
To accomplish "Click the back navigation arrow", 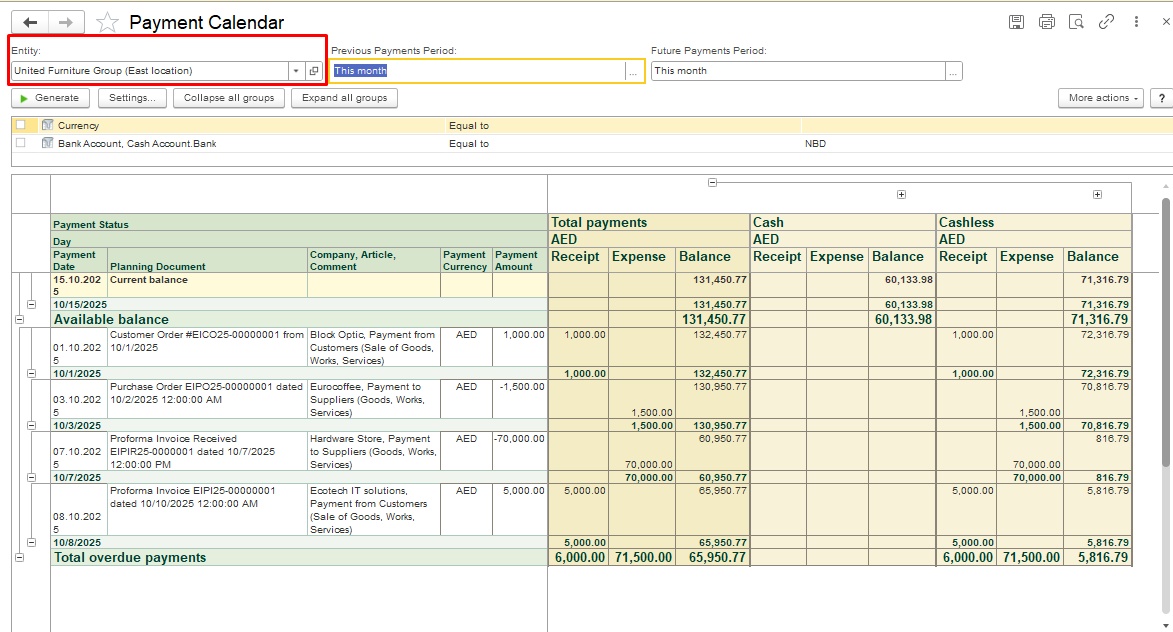I will pyautogui.click(x=30, y=22).
